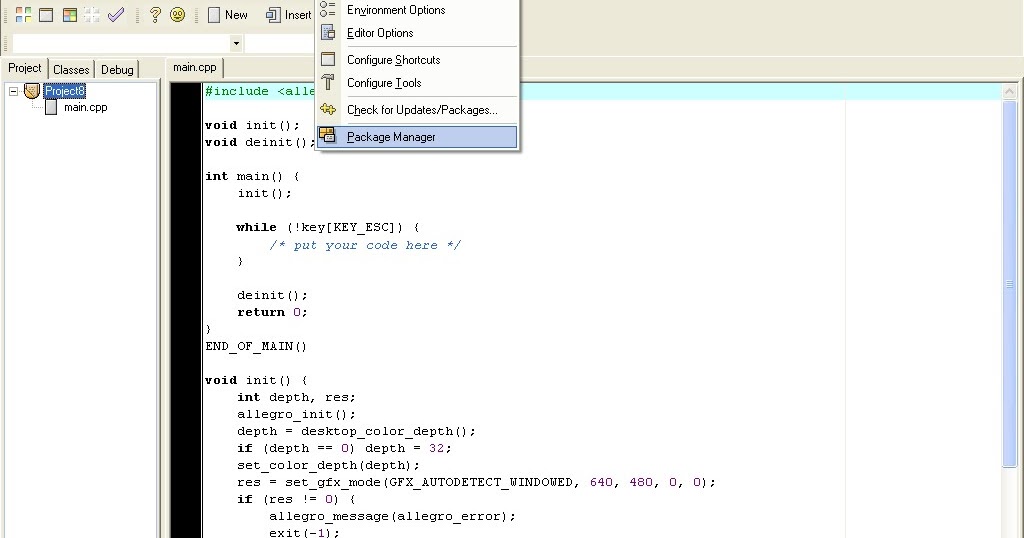Click Check for Updates/Packages menu entry

pyautogui.click(x=422, y=110)
